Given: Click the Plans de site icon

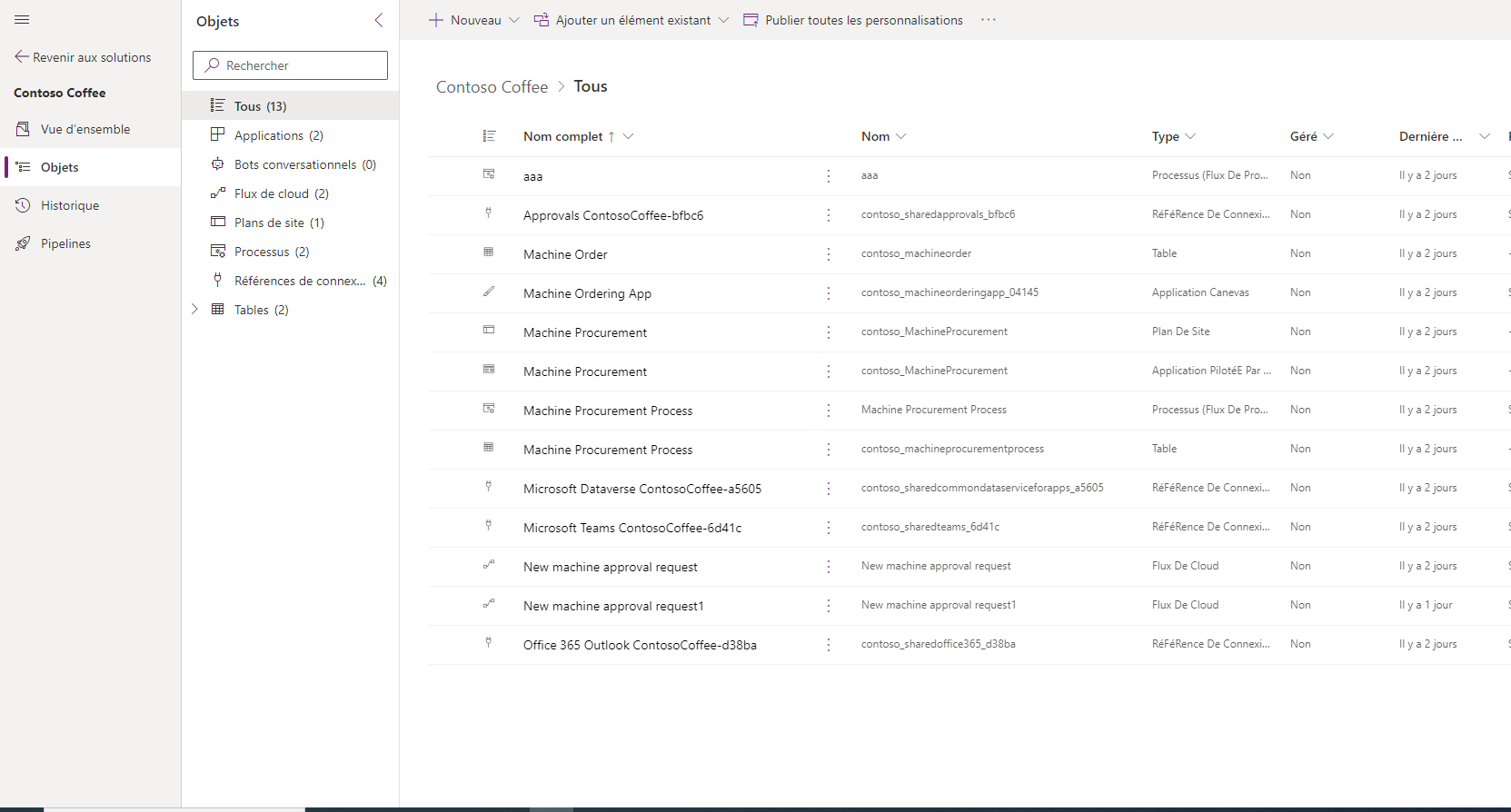Looking at the screenshot, I should (218, 222).
